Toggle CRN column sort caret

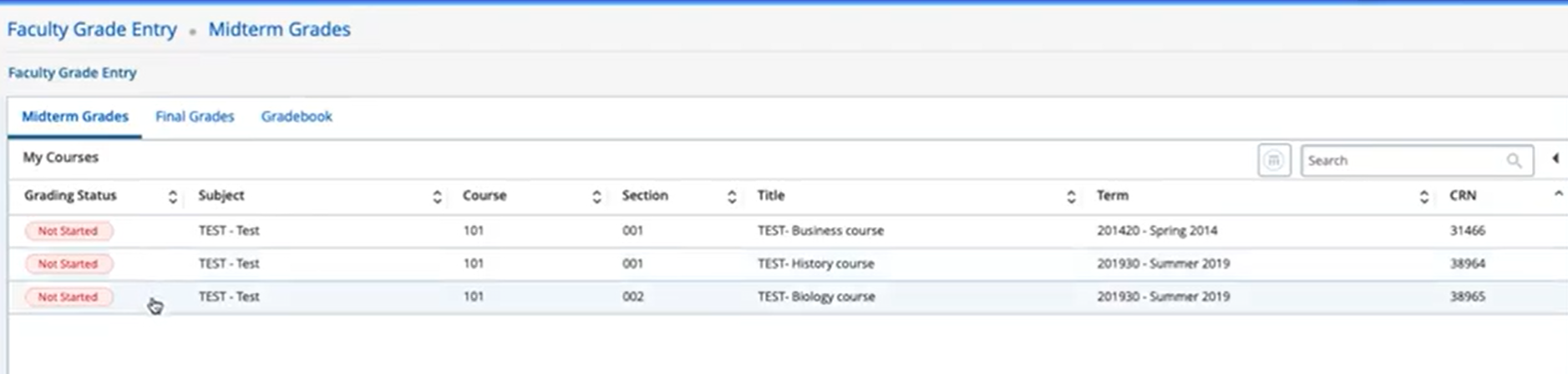(x=1558, y=195)
